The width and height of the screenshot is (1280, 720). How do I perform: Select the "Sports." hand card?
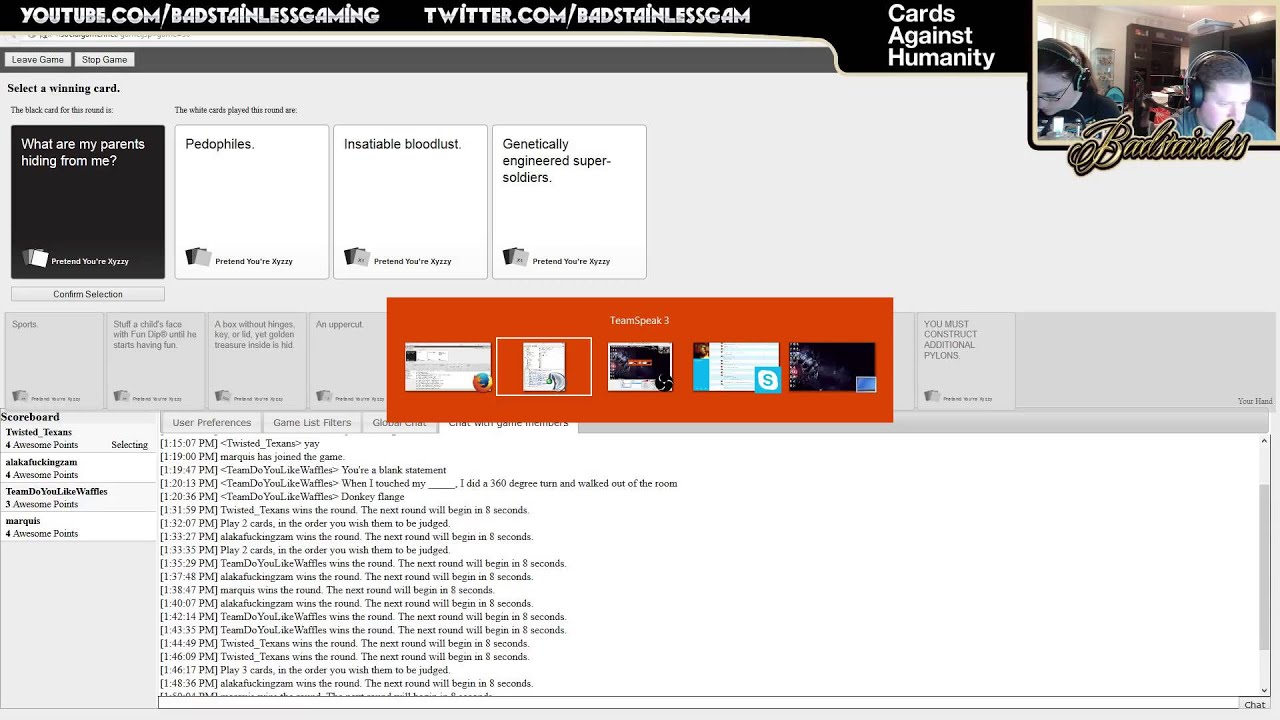click(x=54, y=361)
